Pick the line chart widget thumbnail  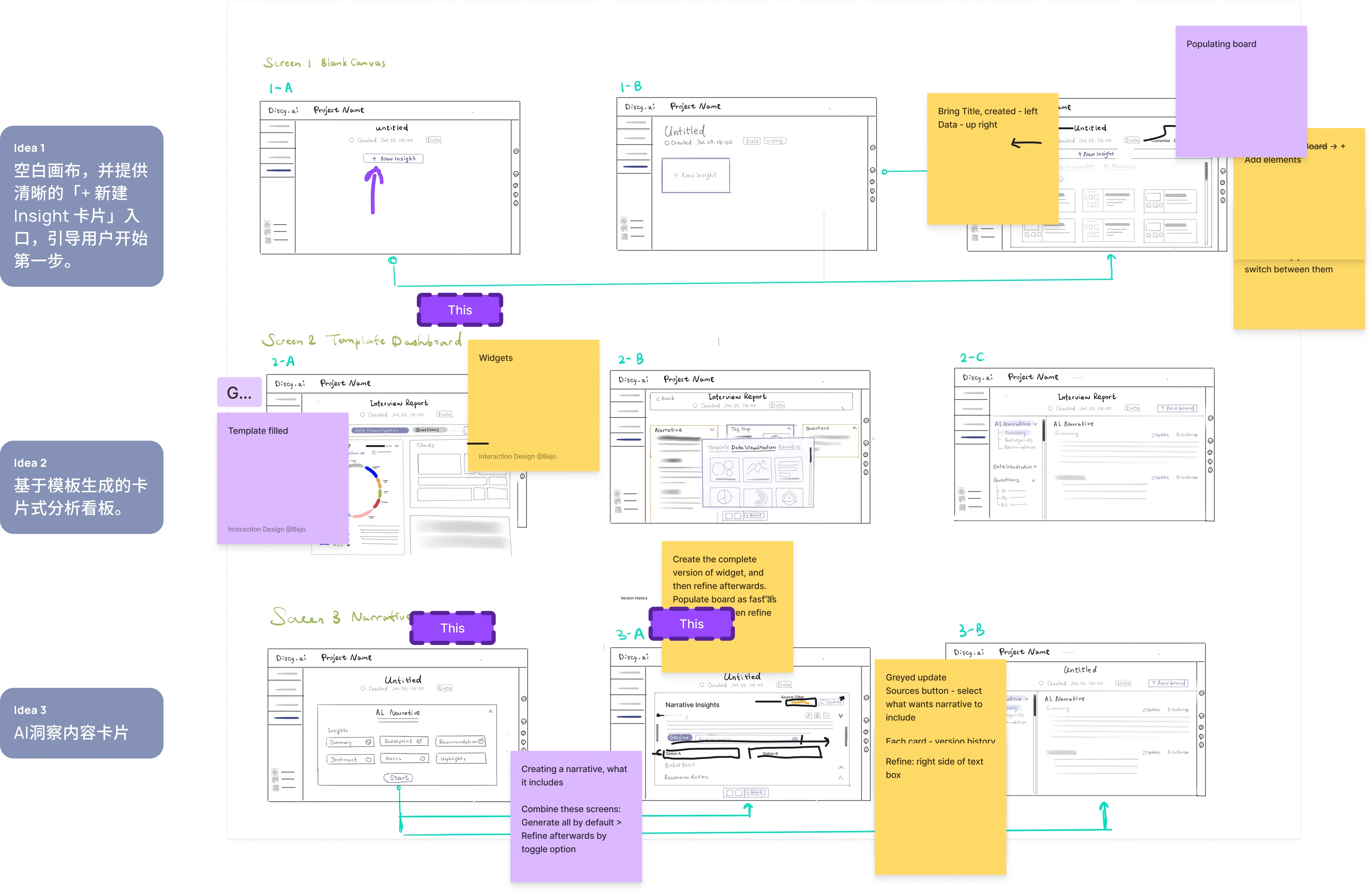pyautogui.click(x=757, y=469)
